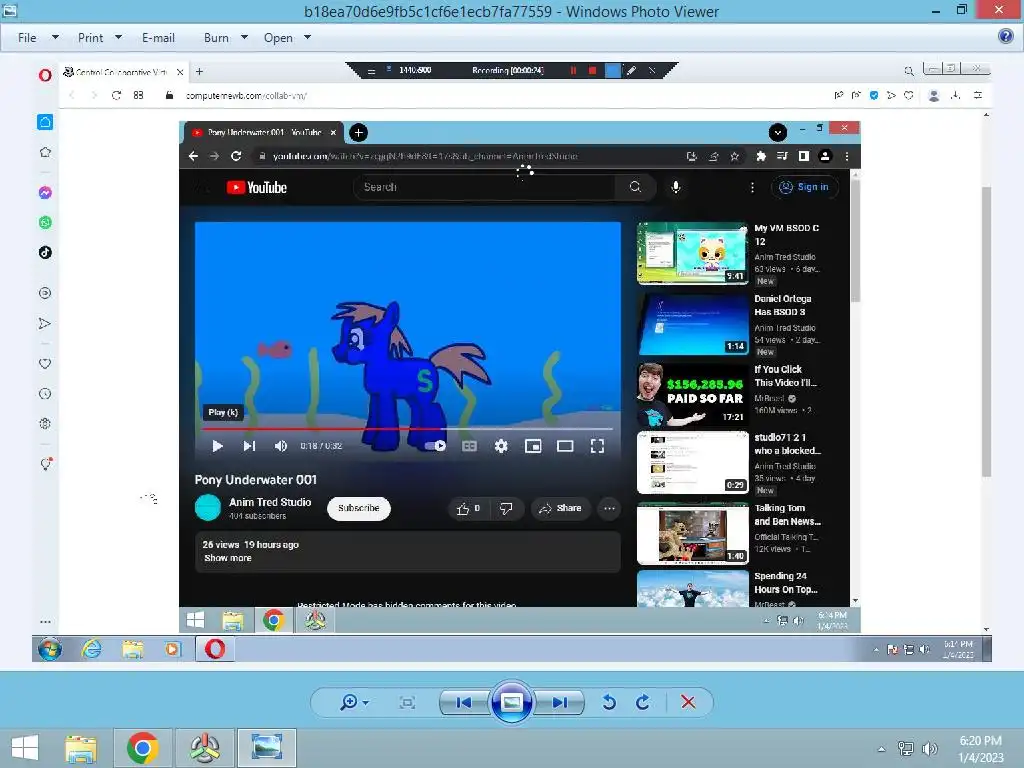The image size is (1024, 768).
Task: Open YouTube player settings gear
Action: (x=501, y=446)
